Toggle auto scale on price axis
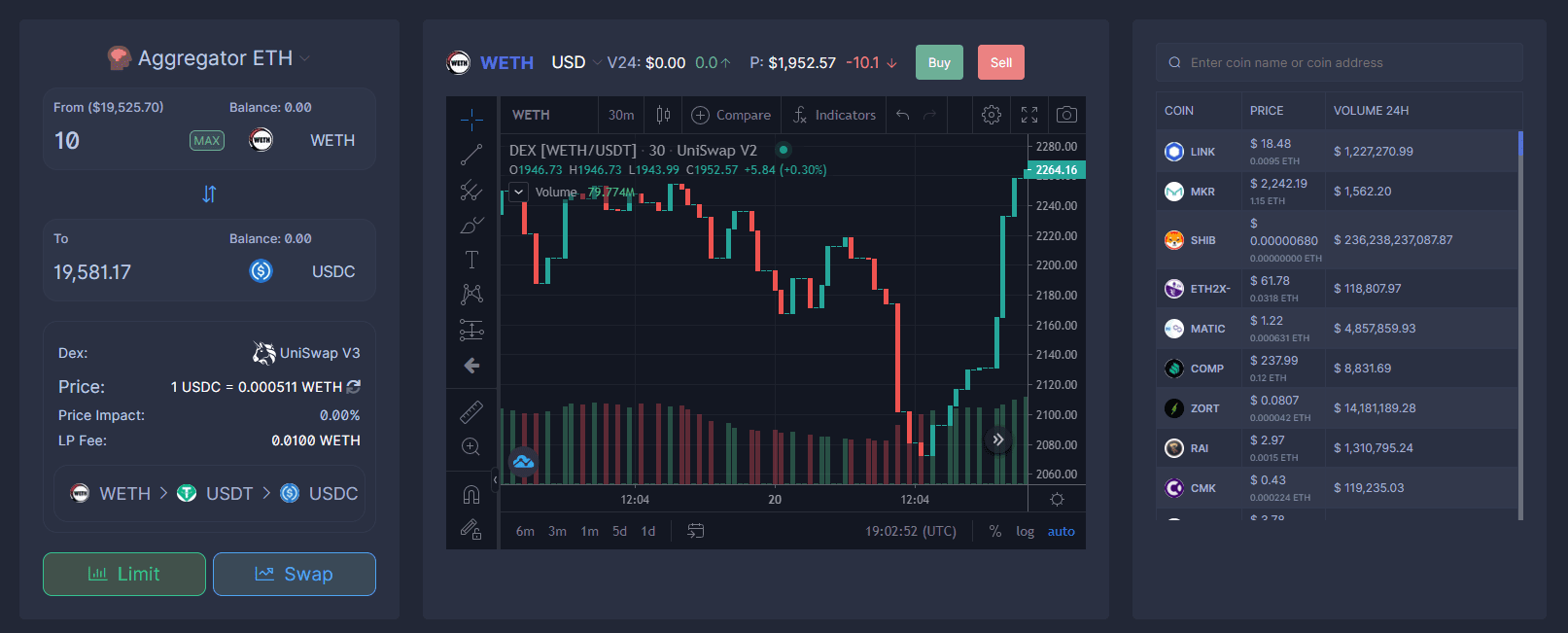The image size is (1568, 633). (1062, 531)
